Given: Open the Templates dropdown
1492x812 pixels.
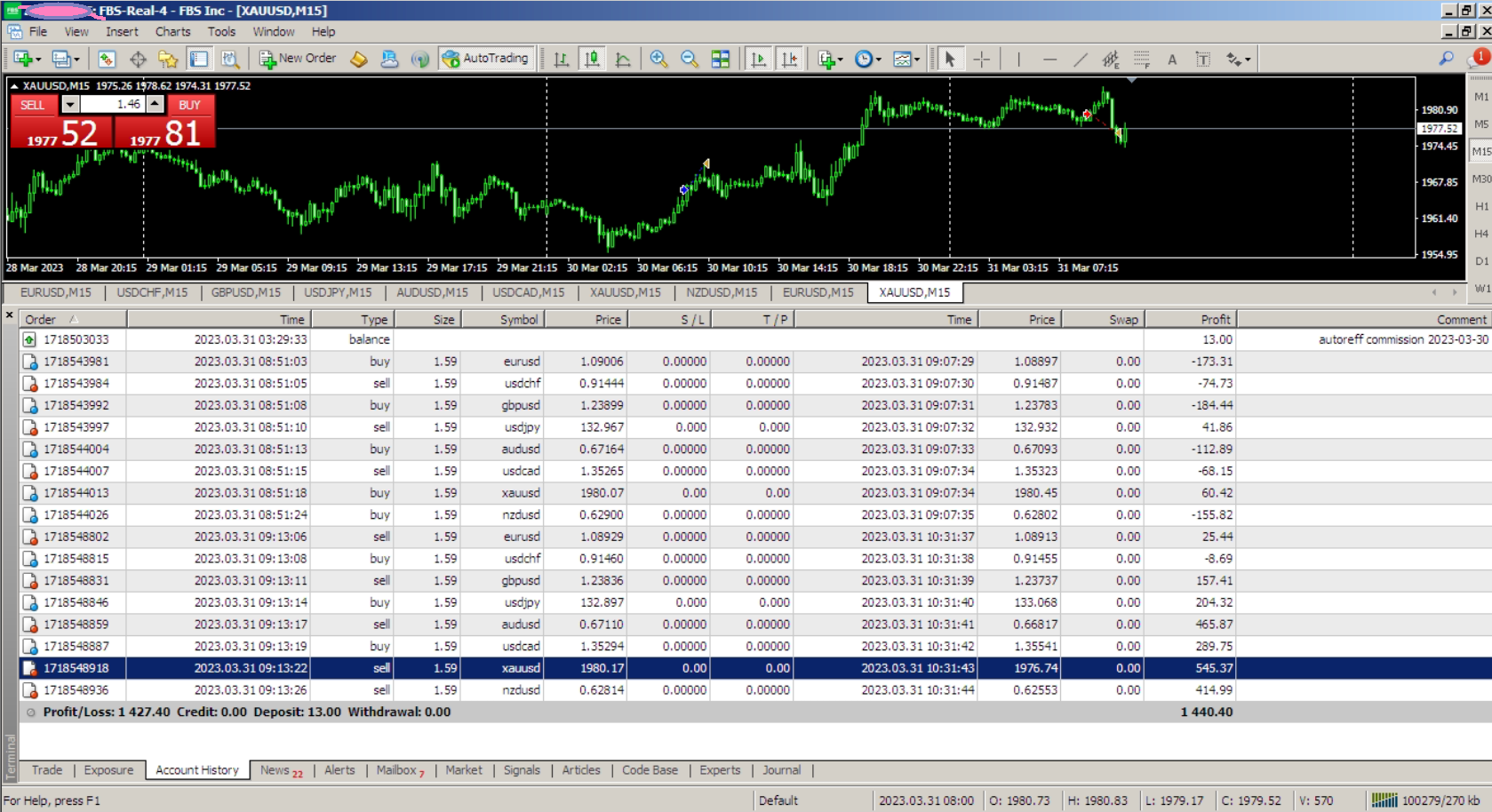Looking at the screenshot, I should [906, 59].
